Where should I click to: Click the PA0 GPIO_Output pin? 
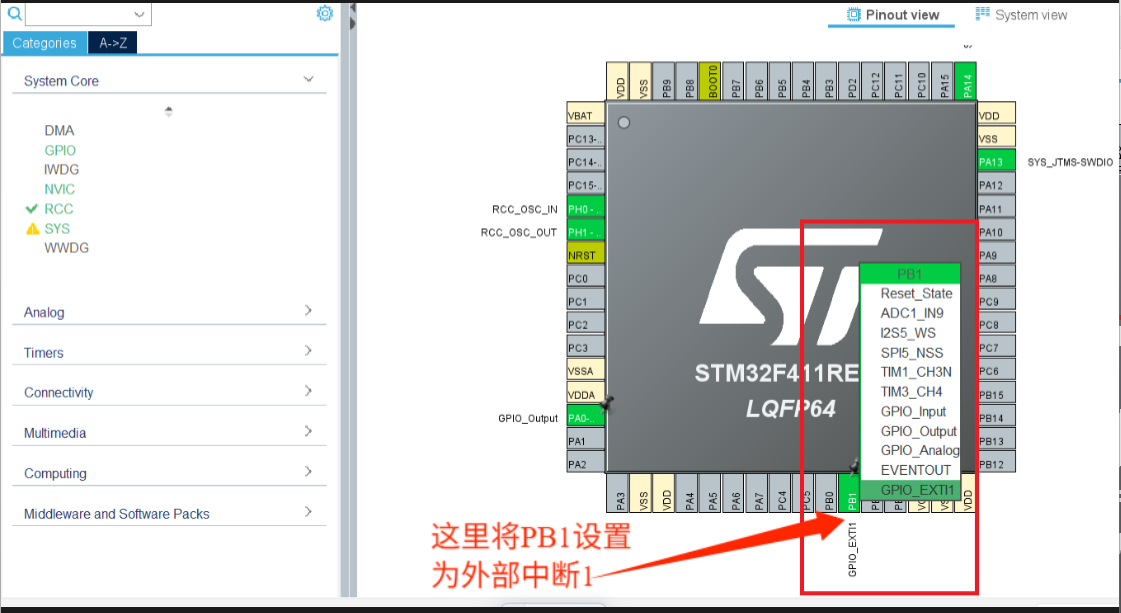(586, 418)
